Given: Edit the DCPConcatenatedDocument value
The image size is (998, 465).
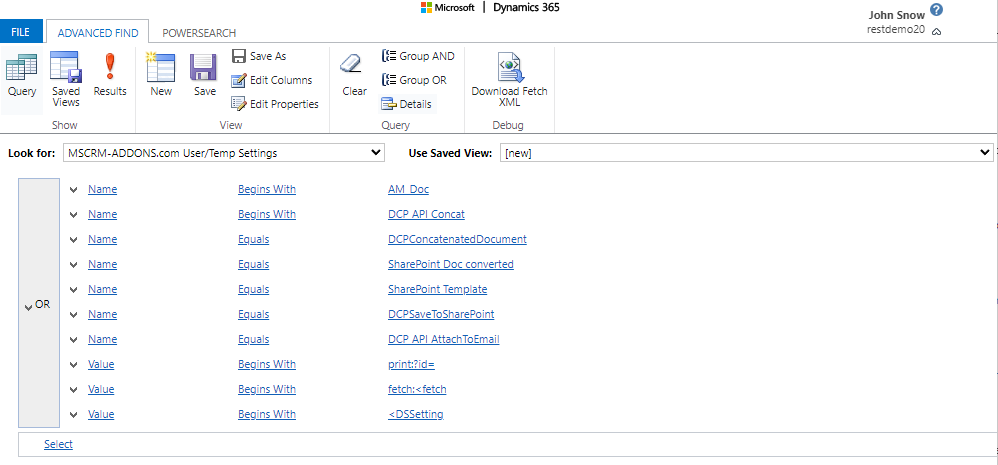Looking at the screenshot, I should coord(457,239).
